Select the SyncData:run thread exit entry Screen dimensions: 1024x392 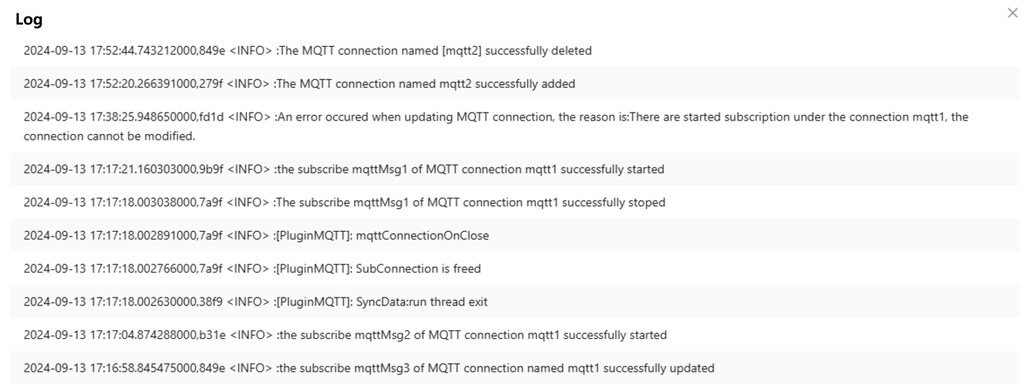click(x=515, y=302)
